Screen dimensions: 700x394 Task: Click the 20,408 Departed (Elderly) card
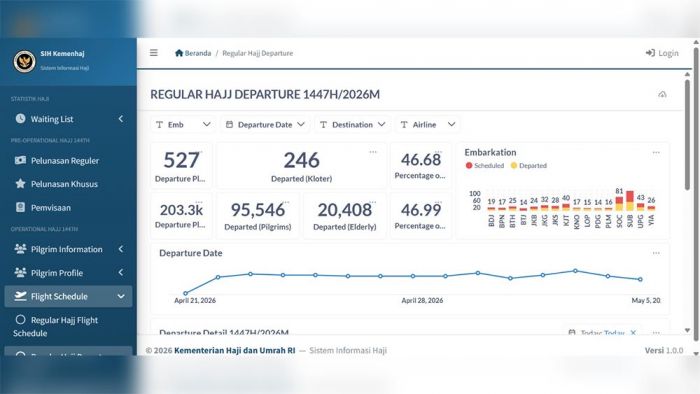(x=345, y=216)
